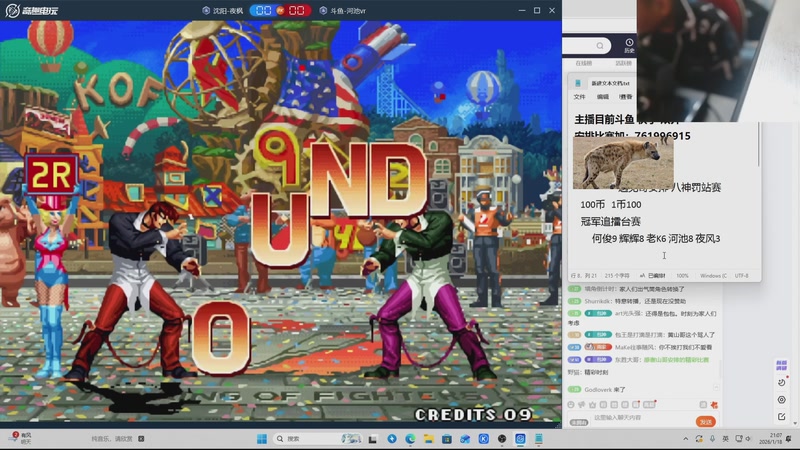800x450 pixels.
Task: Click username Godloverk in chat
Action: pyautogui.click(x=598, y=389)
